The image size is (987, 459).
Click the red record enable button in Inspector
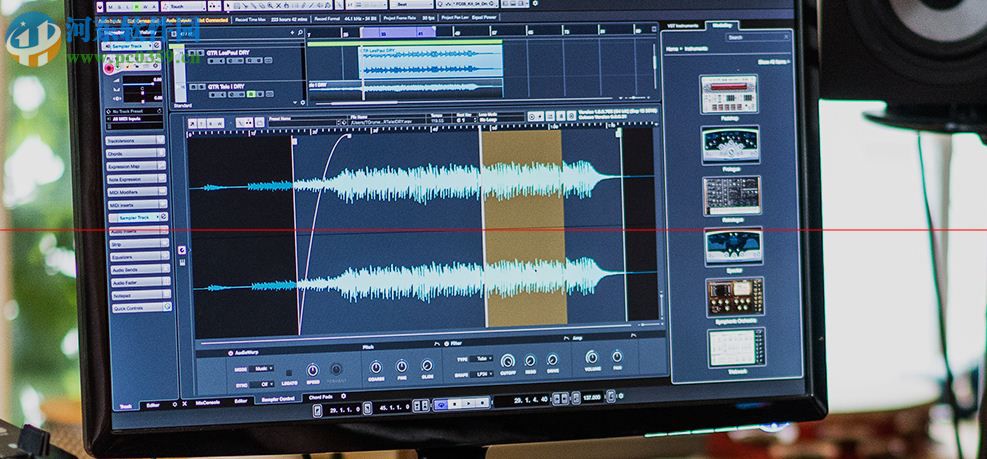pos(109,69)
